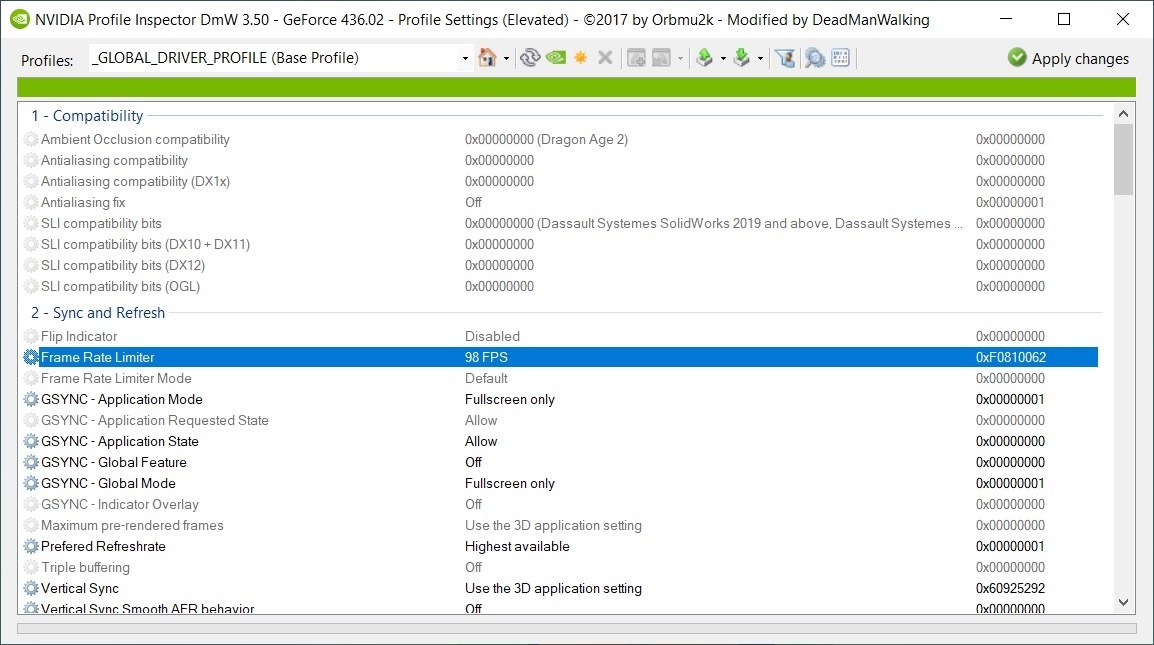Image resolution: width=1154 pixels, height=645 pixels.
Task: Click the hex value 0x60925292
Action: pos(1010,588)
